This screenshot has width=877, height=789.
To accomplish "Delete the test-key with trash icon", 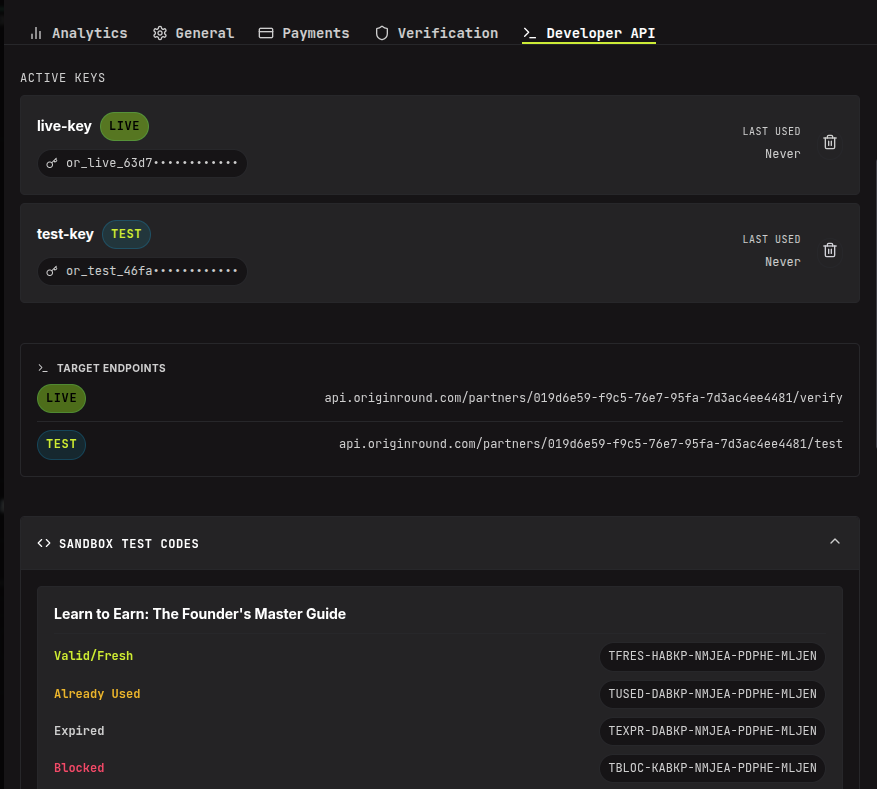I will (x=830, y=250).
